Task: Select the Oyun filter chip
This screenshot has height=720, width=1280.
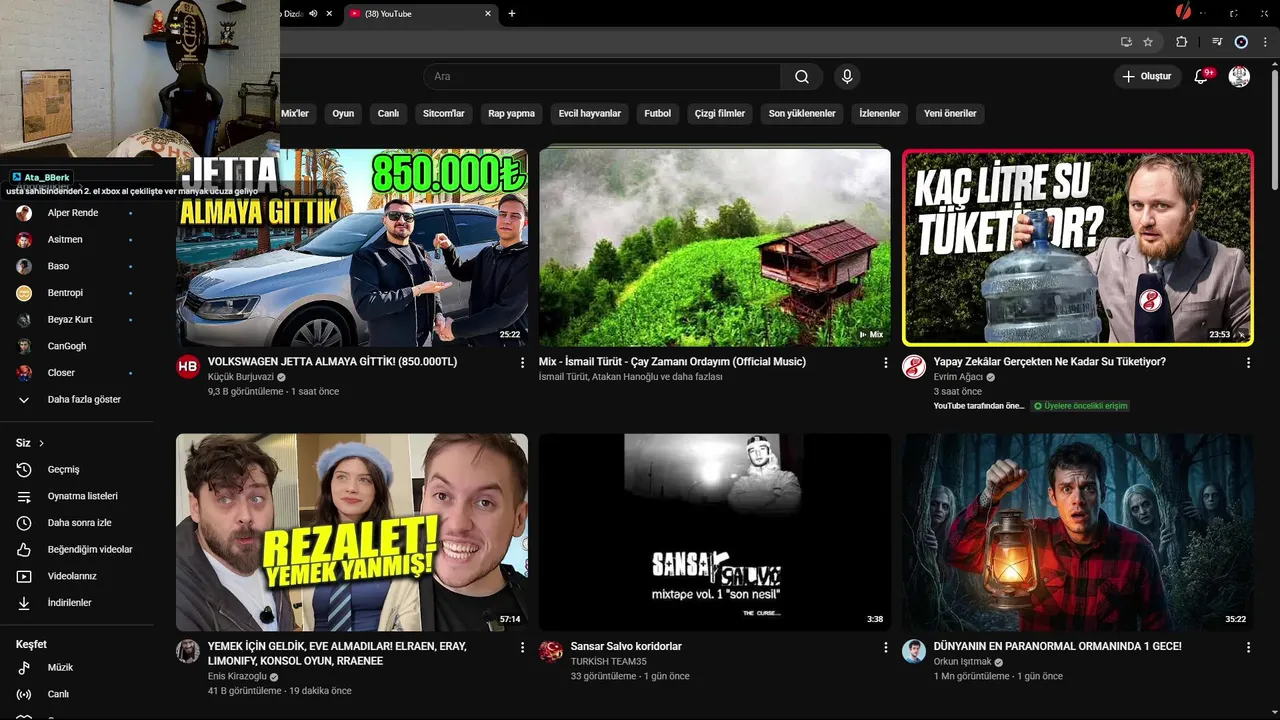Action: (x=343, y=113)
